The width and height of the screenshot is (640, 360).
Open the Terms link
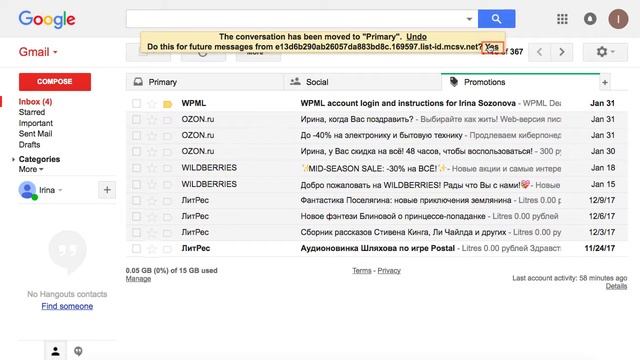362,271
